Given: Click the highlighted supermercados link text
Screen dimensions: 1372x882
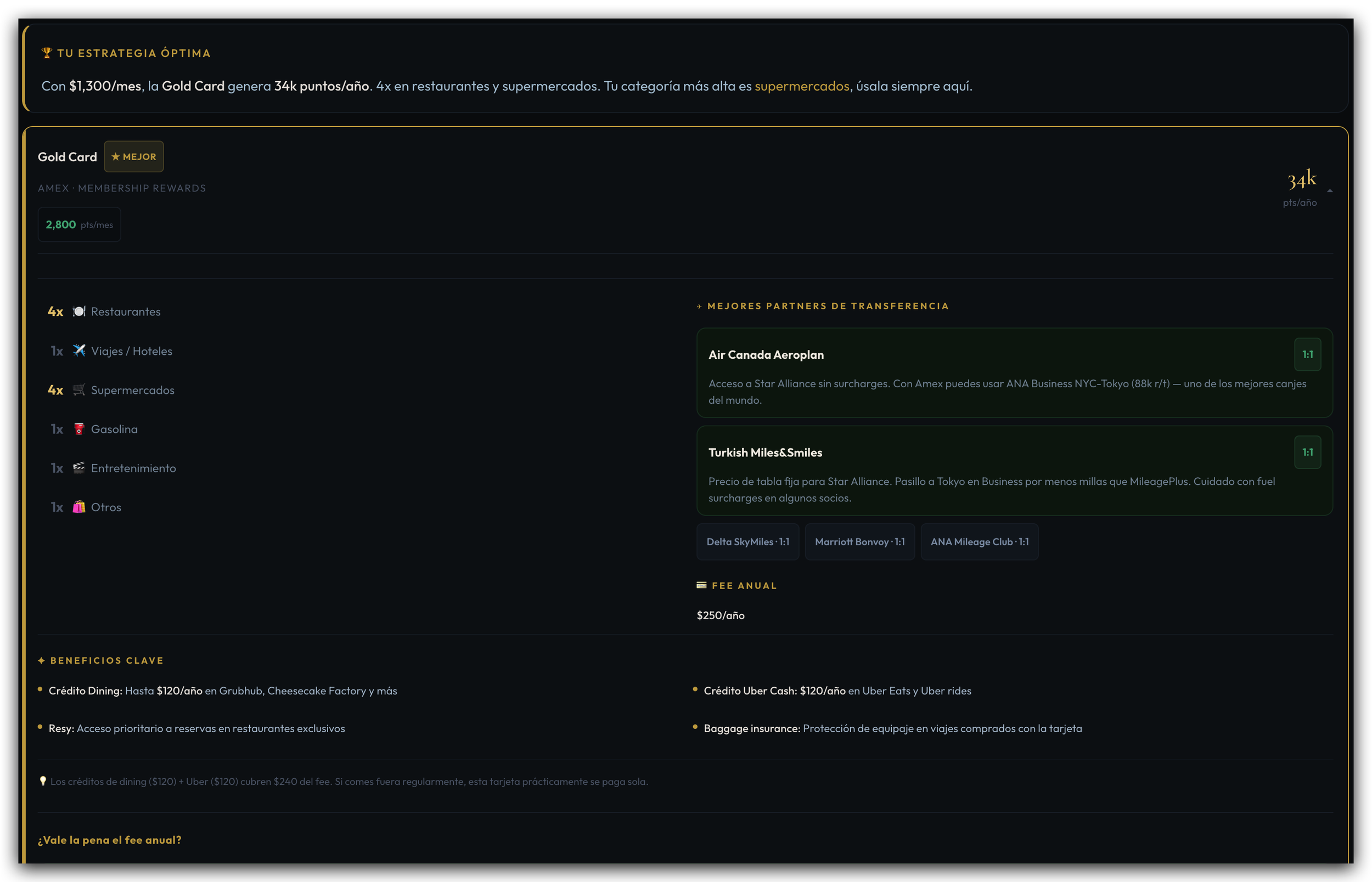Looking at the screenshot, I should (x=801, y=86).
